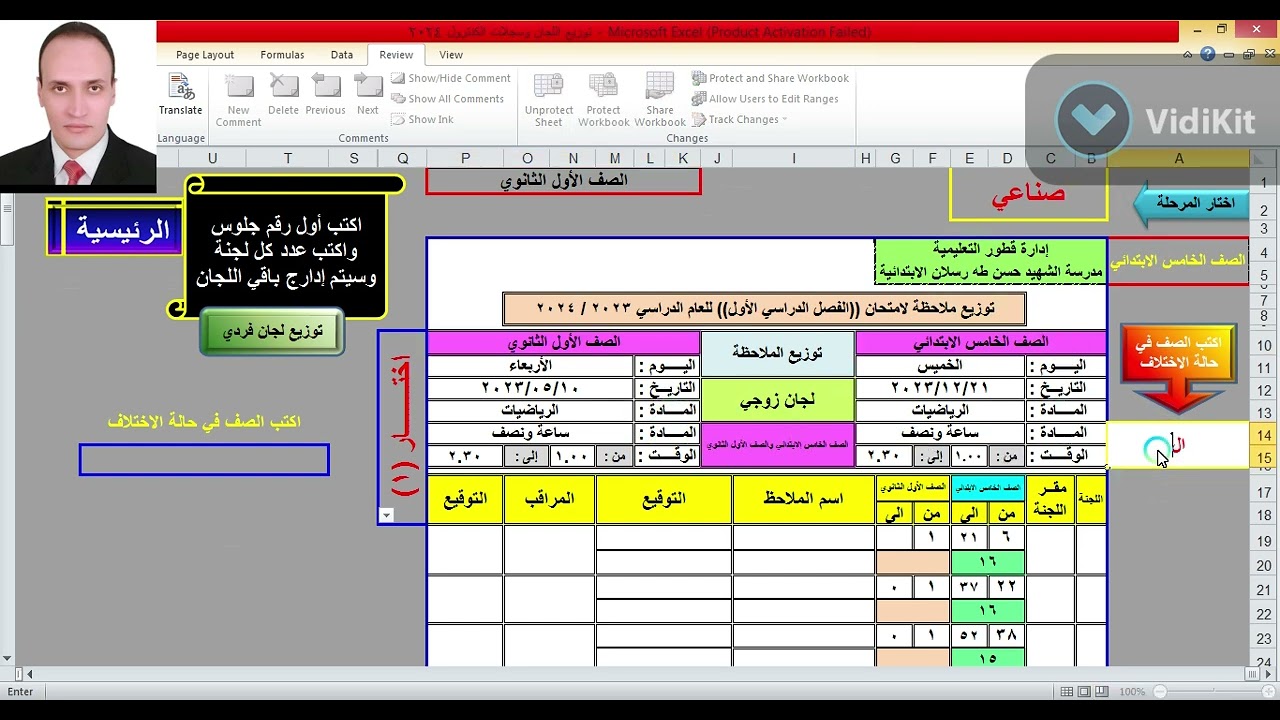Choose Allow Users to Edit Ranges
The width and height of the screenshot is (1280, 720).
(x=765, y=99)
